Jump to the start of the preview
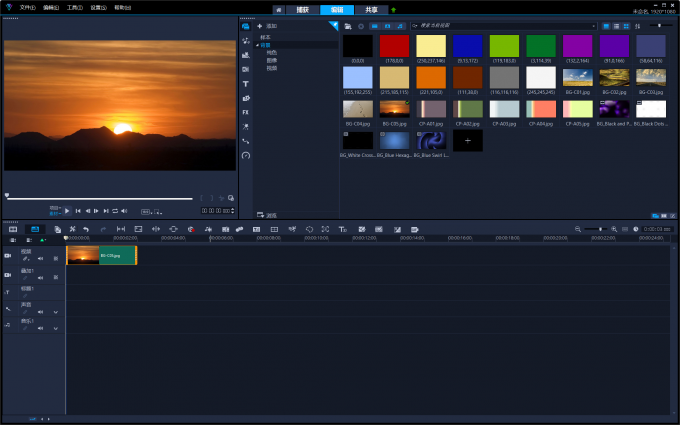Screen dimensions: 680x425 pyautogui.click(x=78, y=211)
